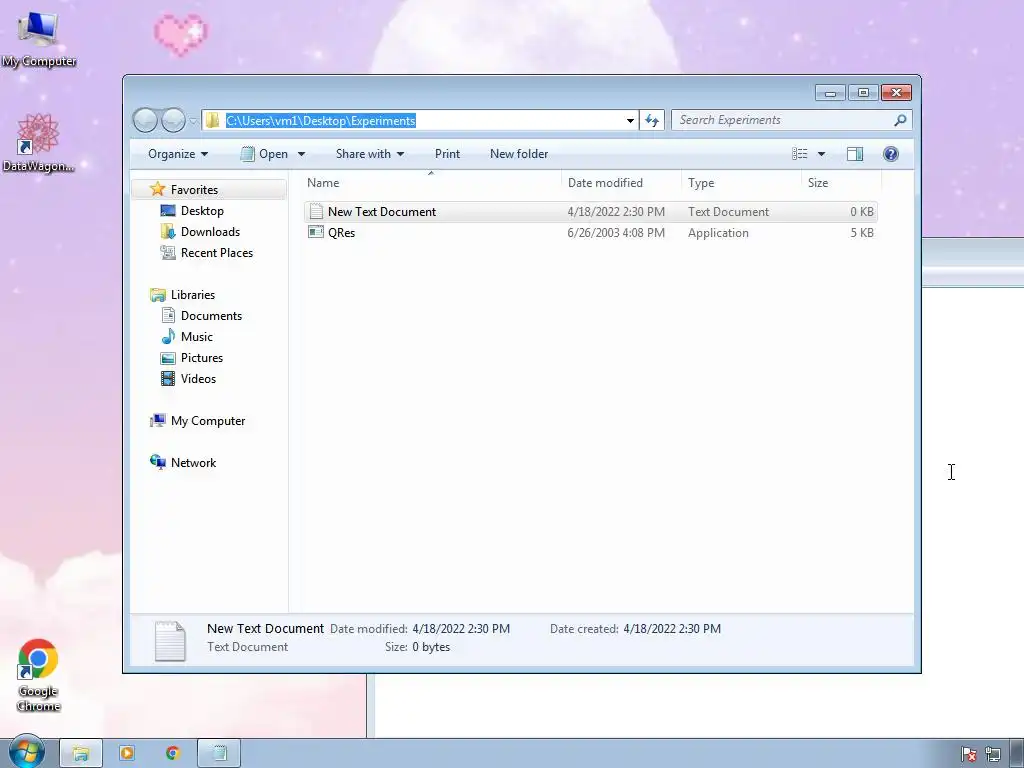Expand the address bar history dropdown
Viewport: 1024px width, 768px height.
pos(630,120)
